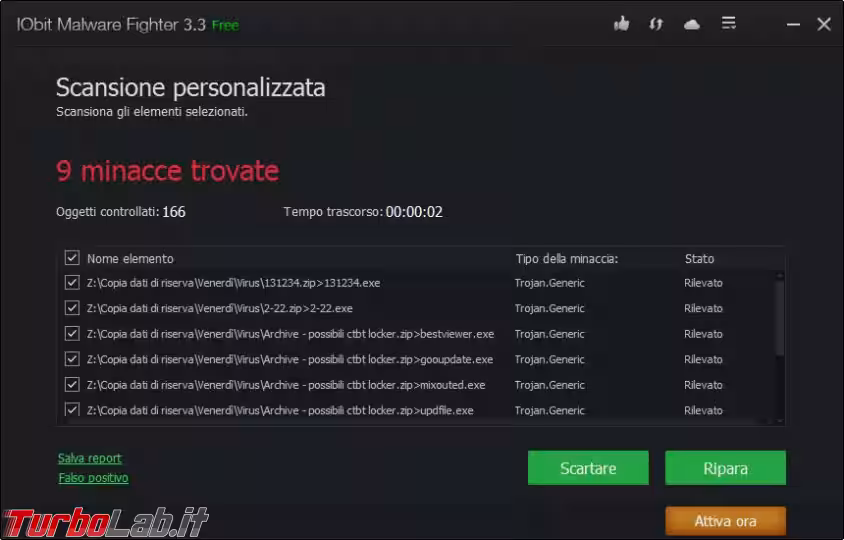This screenshot has width=844, height=540.
Task: Toggle the gooupdate.exe threat checkbox
Action: [72, 359]
